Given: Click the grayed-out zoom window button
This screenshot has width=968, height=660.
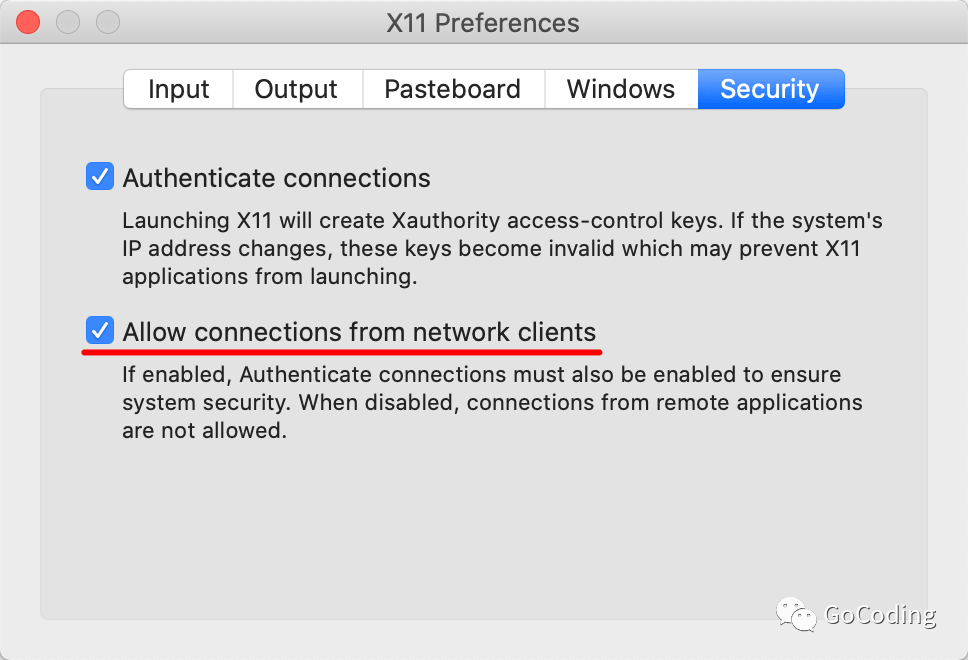Looking at the screenshot, I should [x=108, y=22].
